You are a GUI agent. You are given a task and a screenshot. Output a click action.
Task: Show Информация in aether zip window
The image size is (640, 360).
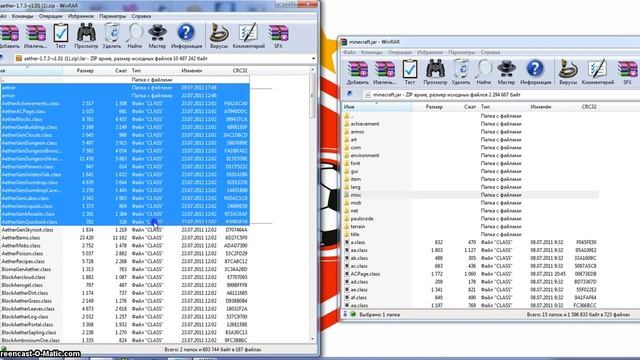coord(186,36)
